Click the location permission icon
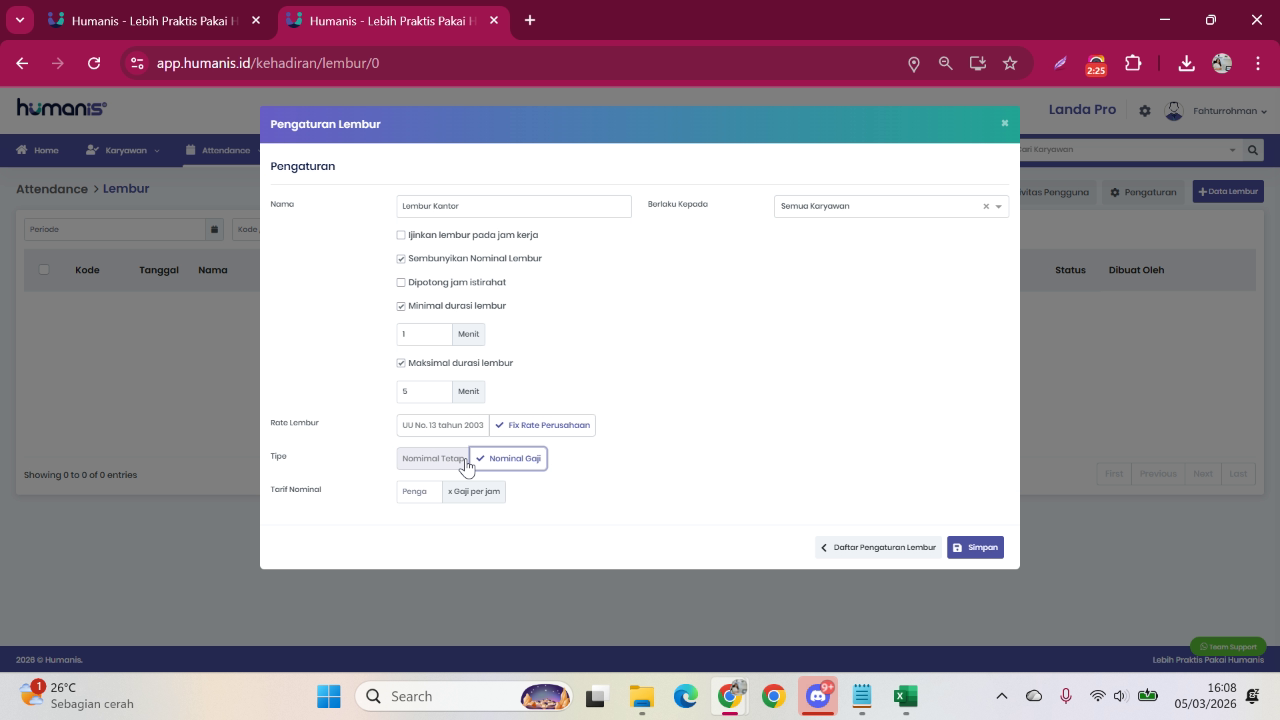1280x720 pixels. pyautogui.click(x=913, y=63)
